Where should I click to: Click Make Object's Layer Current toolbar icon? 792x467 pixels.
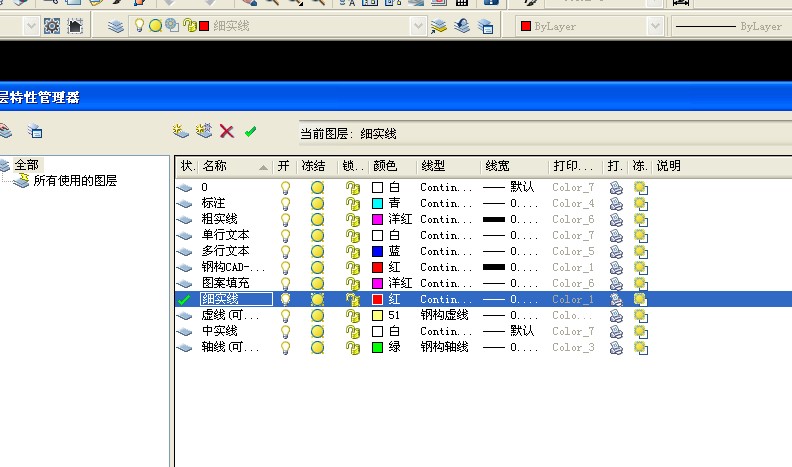tap(438, 26)
